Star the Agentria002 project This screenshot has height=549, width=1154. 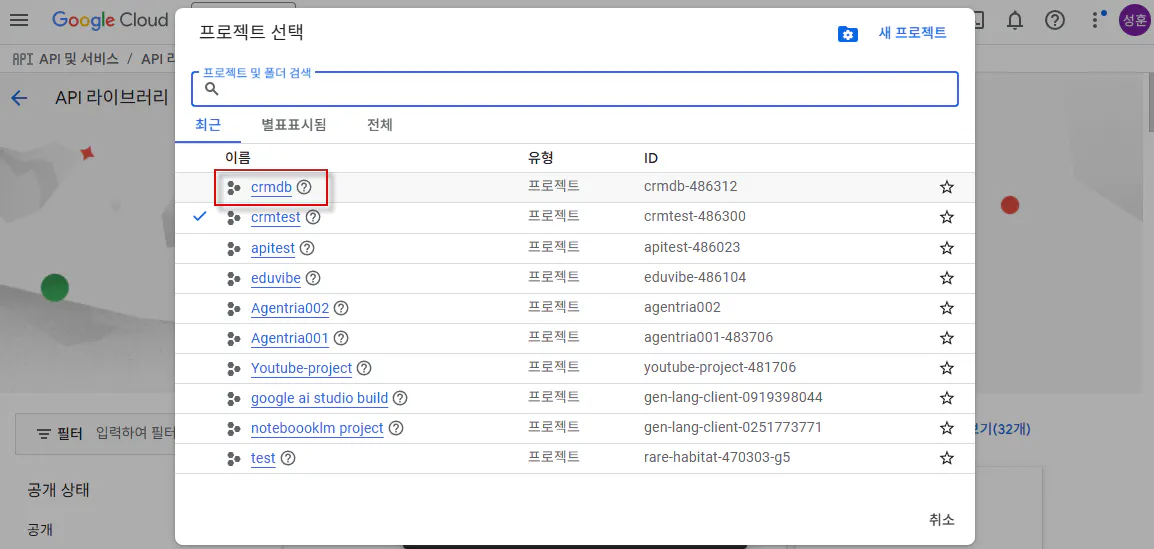pos(946,308)
